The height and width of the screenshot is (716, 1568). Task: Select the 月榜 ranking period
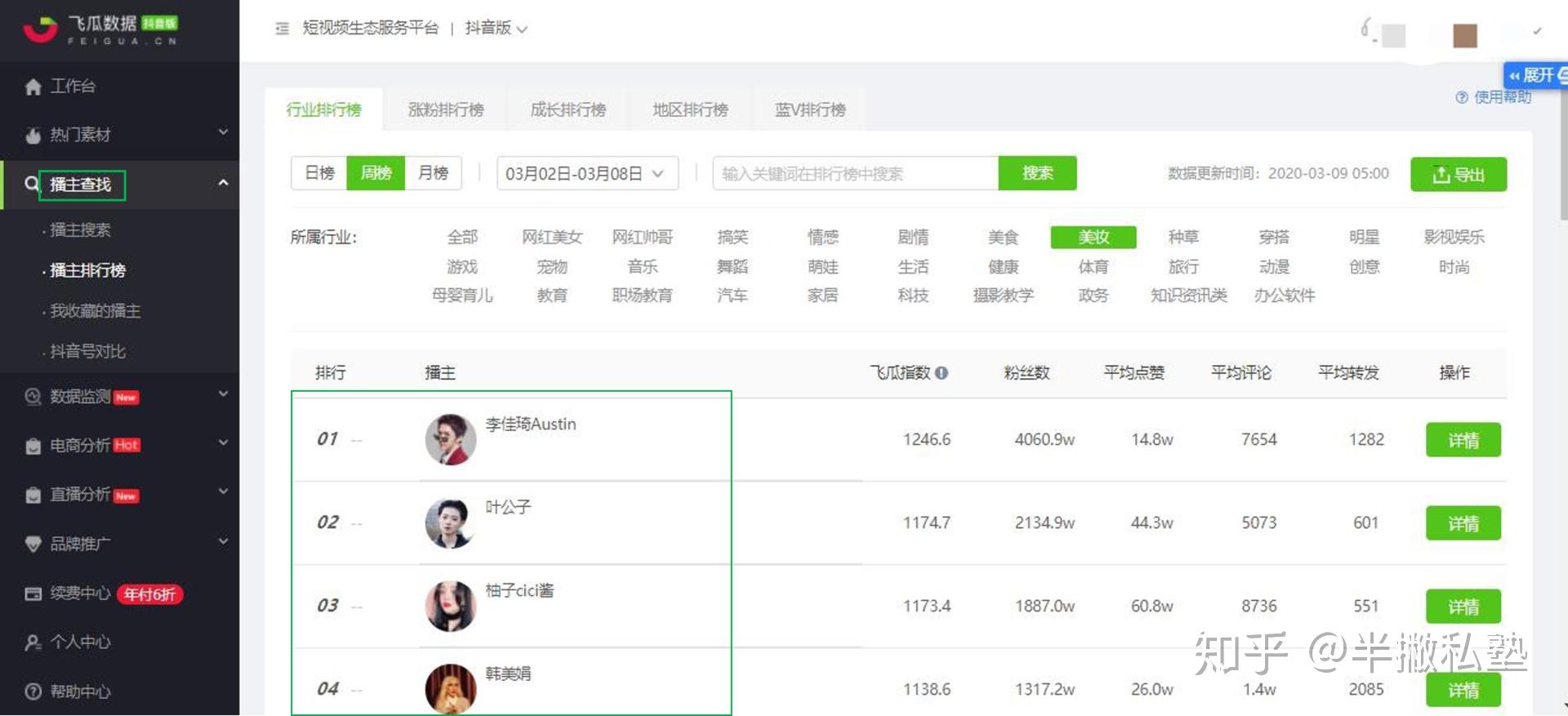(433, 173)
